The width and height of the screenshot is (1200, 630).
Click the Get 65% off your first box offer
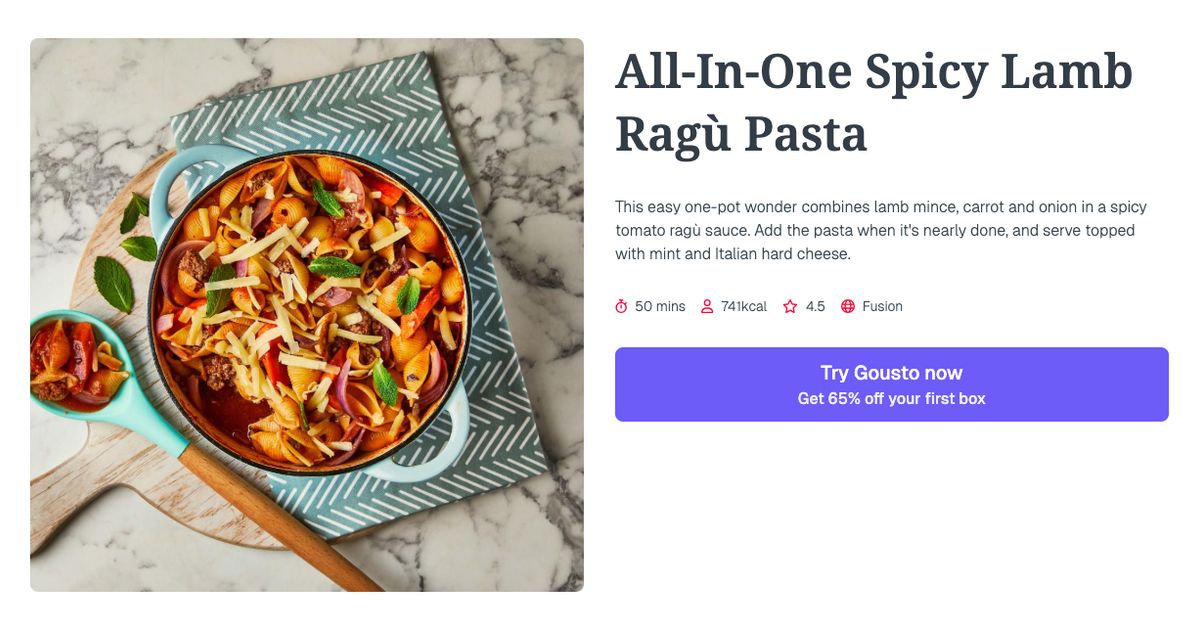pos(891,397)
